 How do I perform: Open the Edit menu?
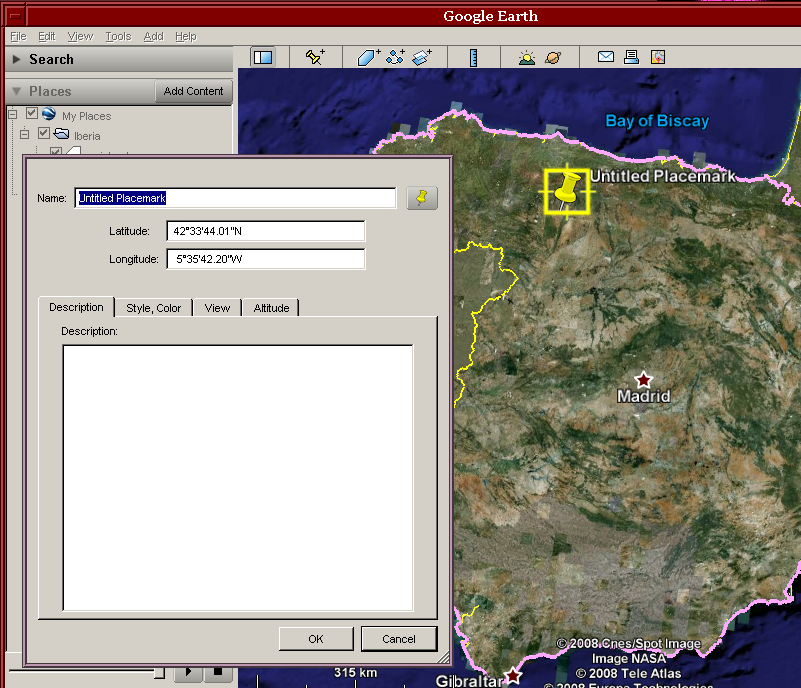click(46, 36)
